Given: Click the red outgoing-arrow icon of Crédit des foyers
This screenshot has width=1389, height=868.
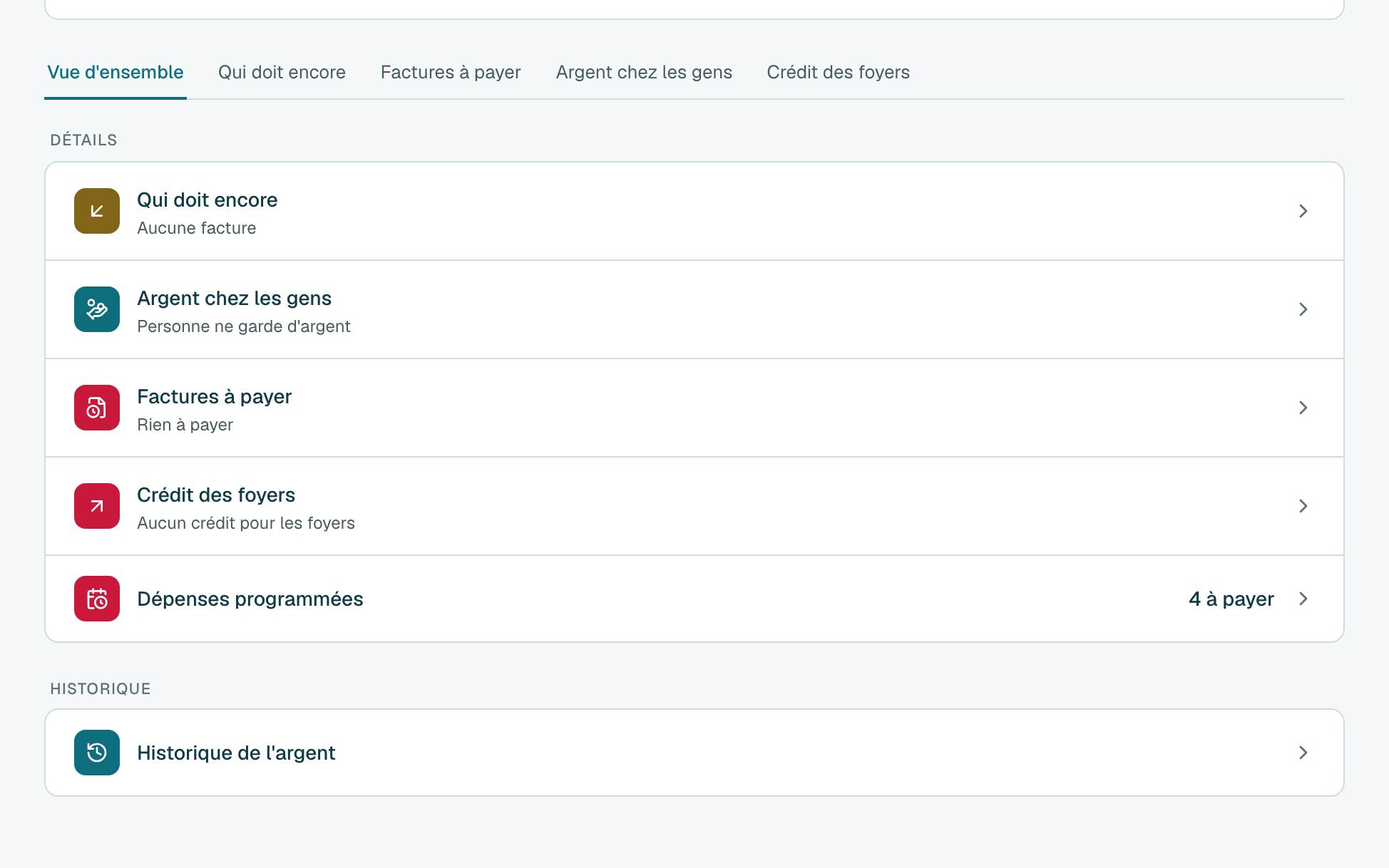Looking at the screenshot, I should [x=97, y=506].
